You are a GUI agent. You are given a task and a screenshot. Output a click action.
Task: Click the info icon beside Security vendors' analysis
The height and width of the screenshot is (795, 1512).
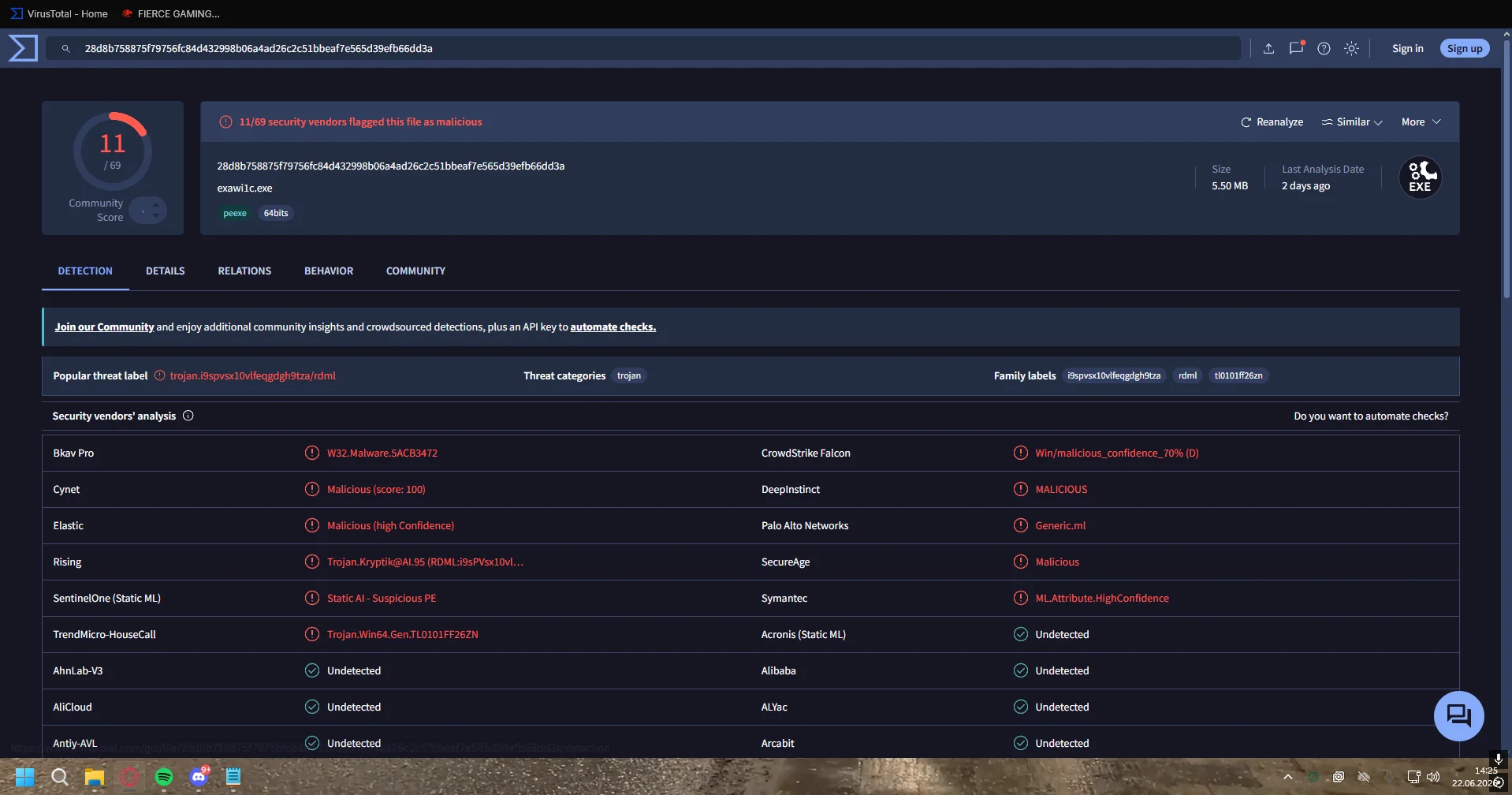coord(188,416)
